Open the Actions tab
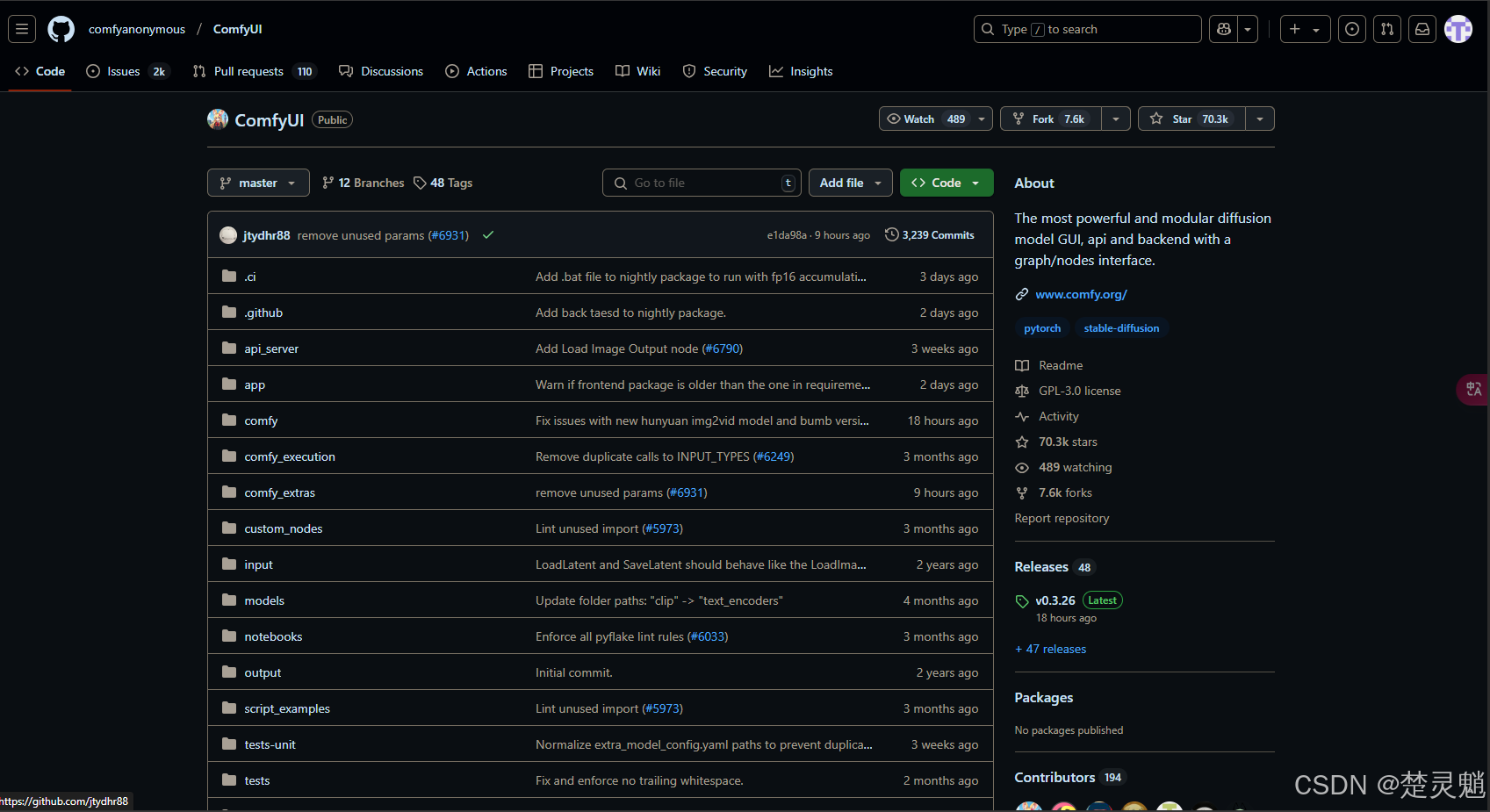 (x=476, y=71)
